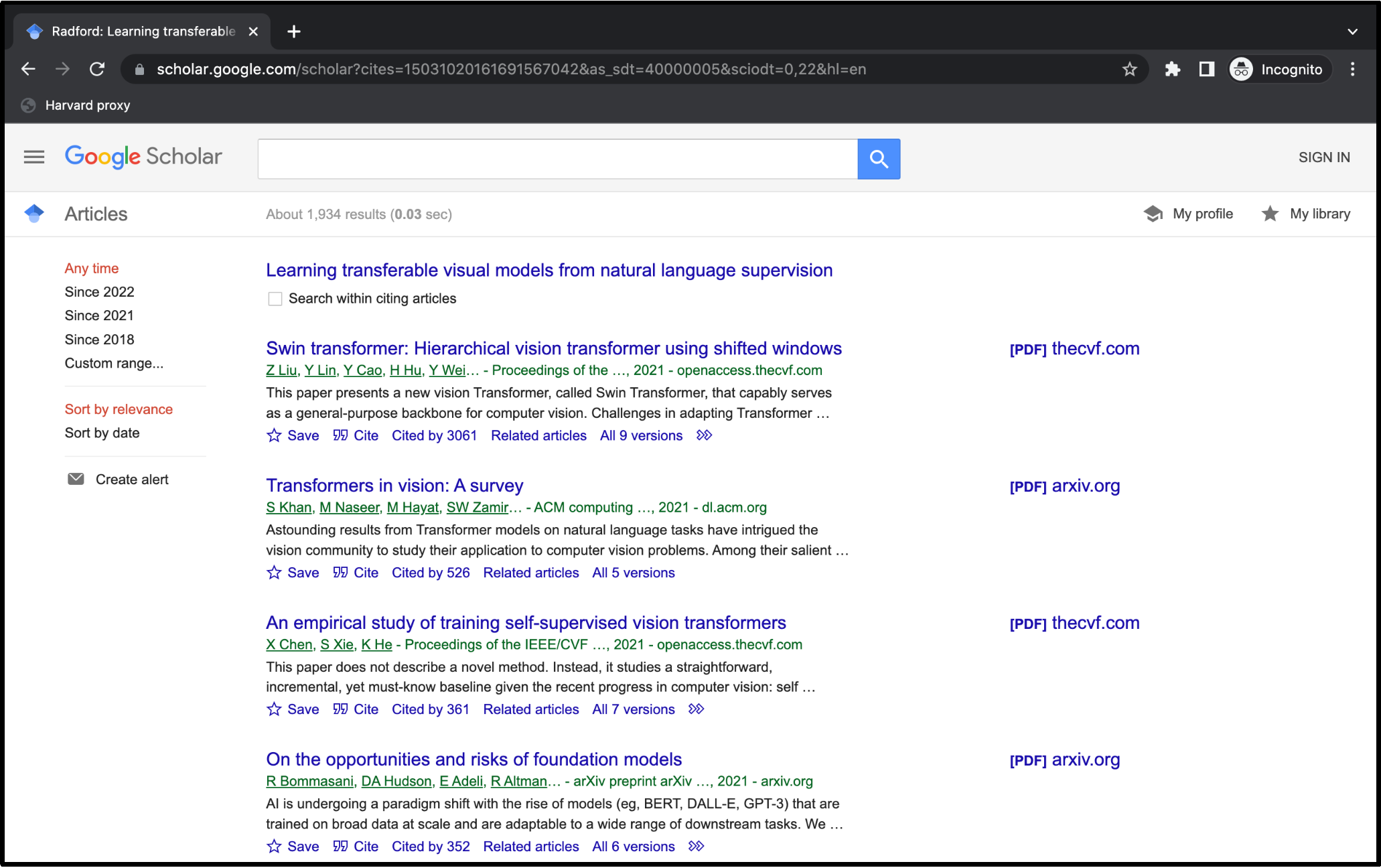1381x868 pixels.
Task: Open author K He's profile
Action: (376, 644)
